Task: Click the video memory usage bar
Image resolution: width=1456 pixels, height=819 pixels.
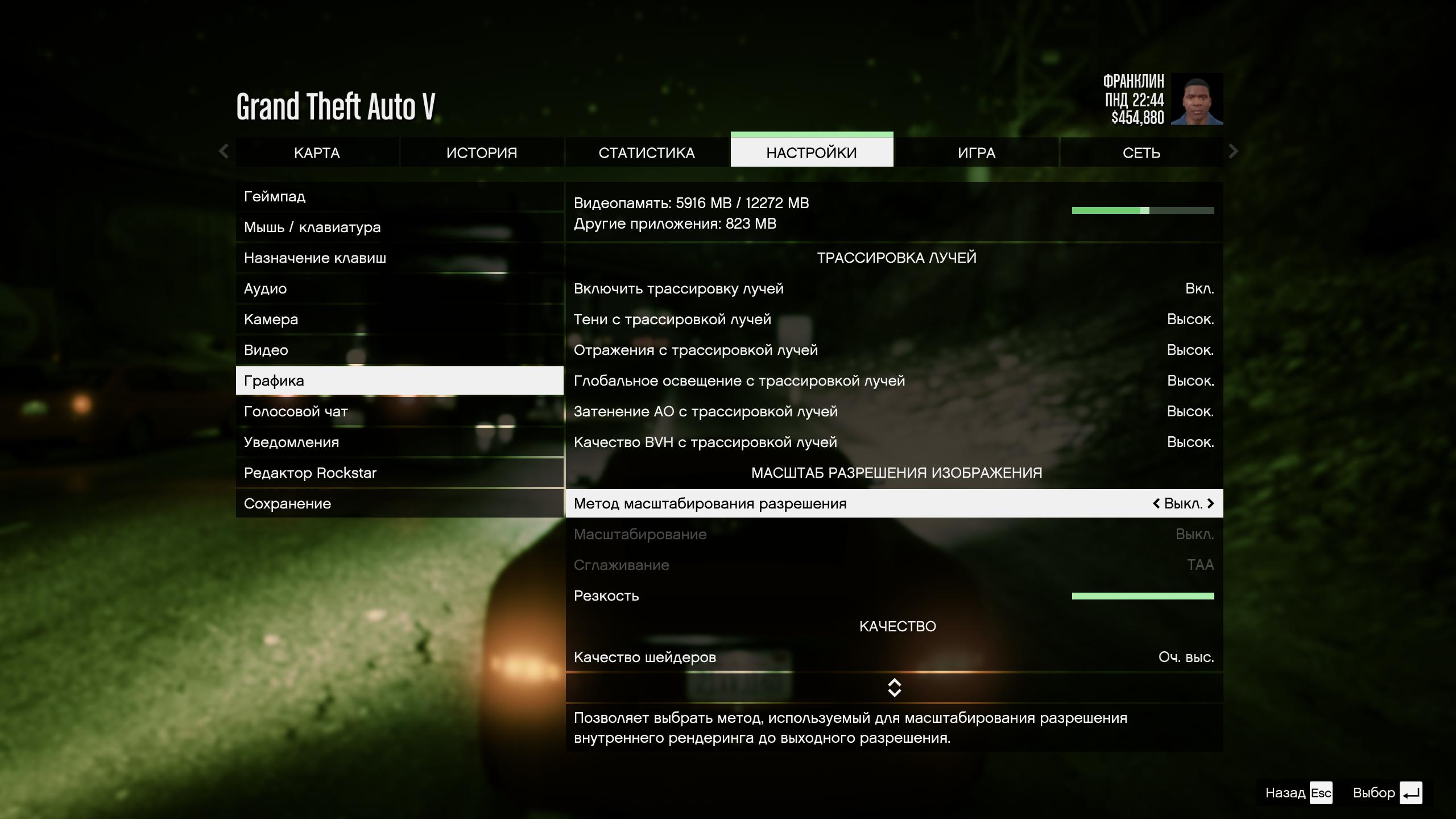Action: [x=1143, y=210]
